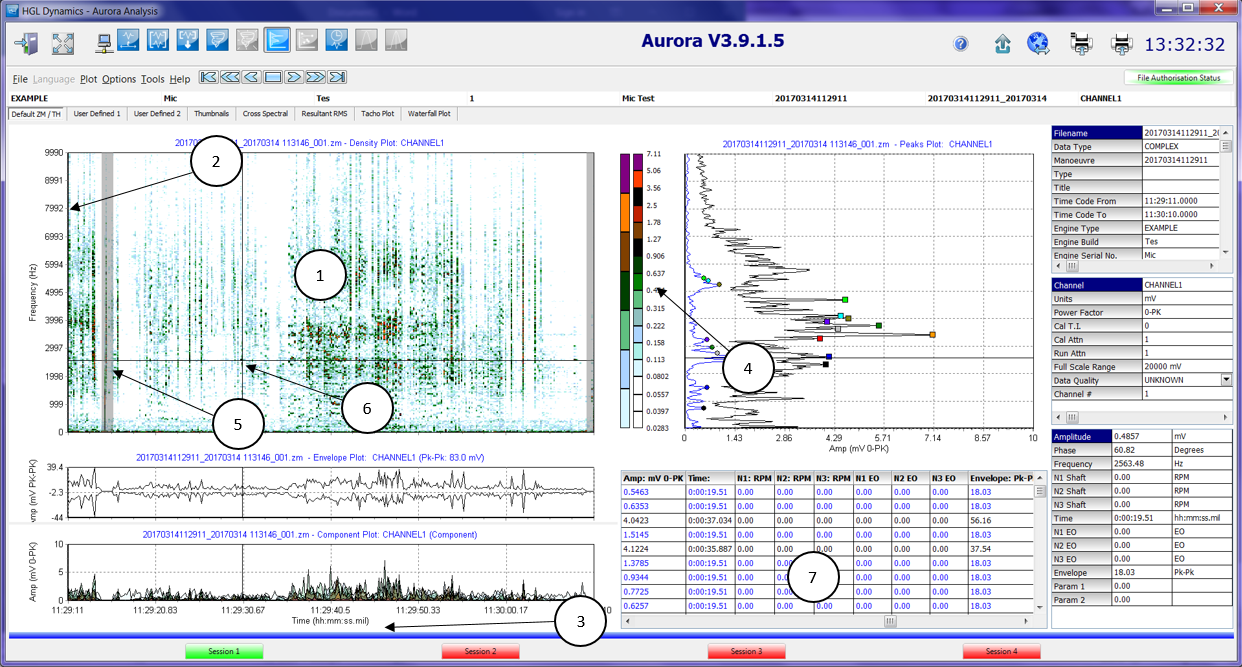Select the highlighted waterfall plot toolbar icon
The image size is (1242, 667).
click(277, 41)
